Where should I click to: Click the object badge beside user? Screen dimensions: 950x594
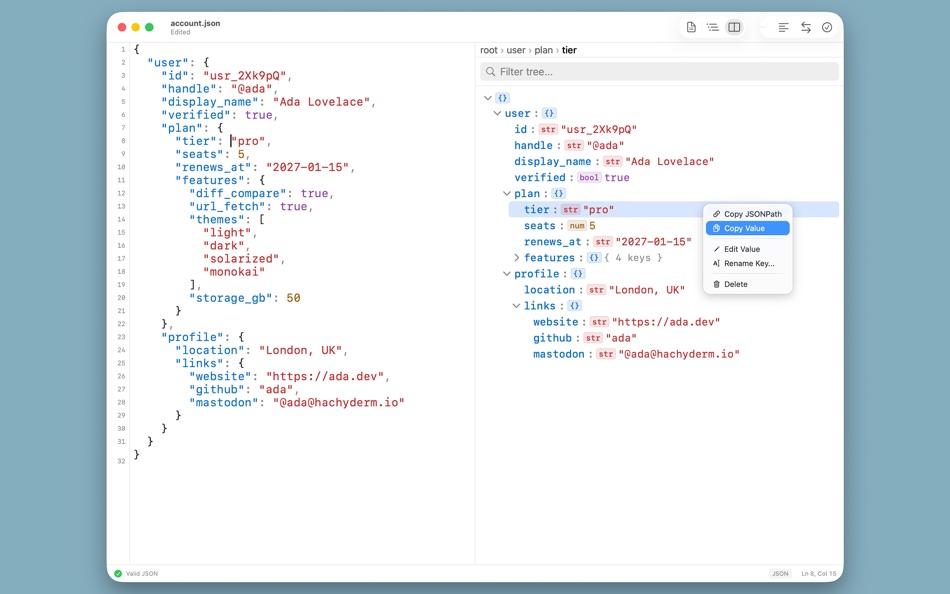(549, 113)
